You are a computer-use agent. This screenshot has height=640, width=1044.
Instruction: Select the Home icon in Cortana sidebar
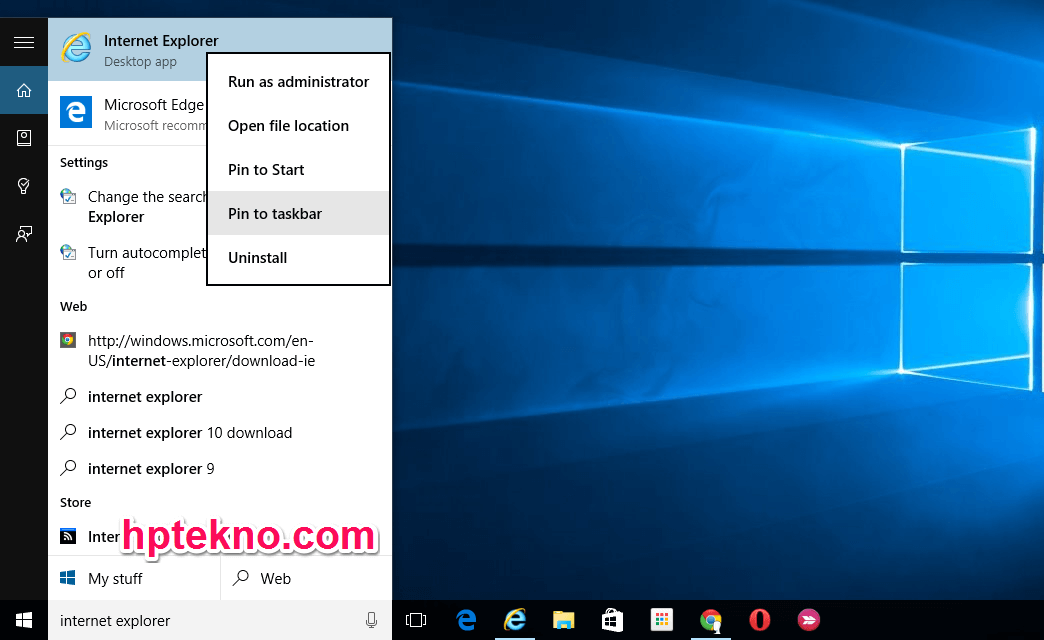(x=24, y=91)
